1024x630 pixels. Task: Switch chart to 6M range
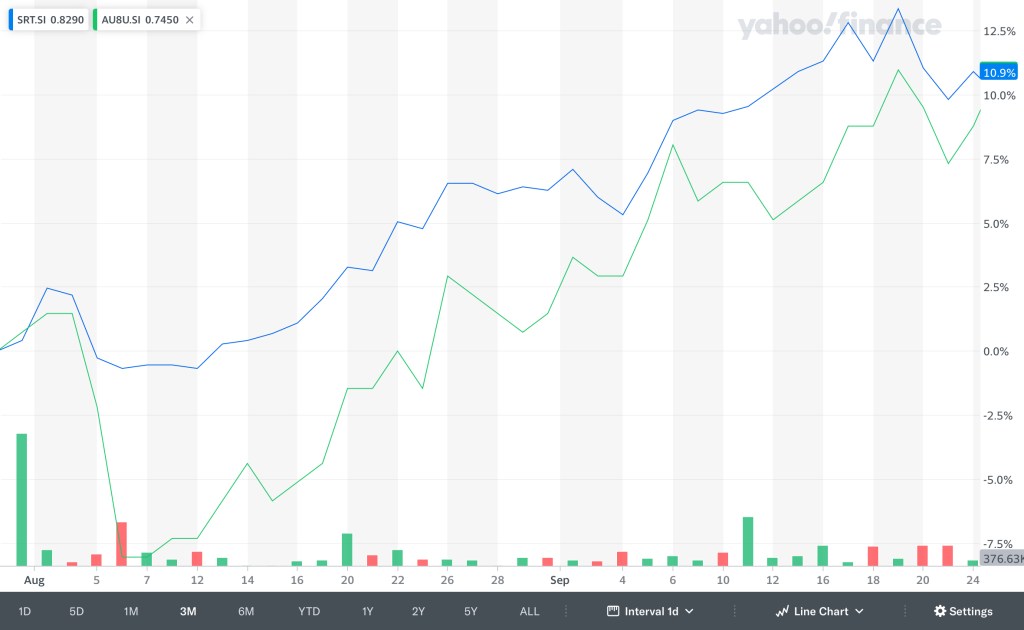click(246, 611)
